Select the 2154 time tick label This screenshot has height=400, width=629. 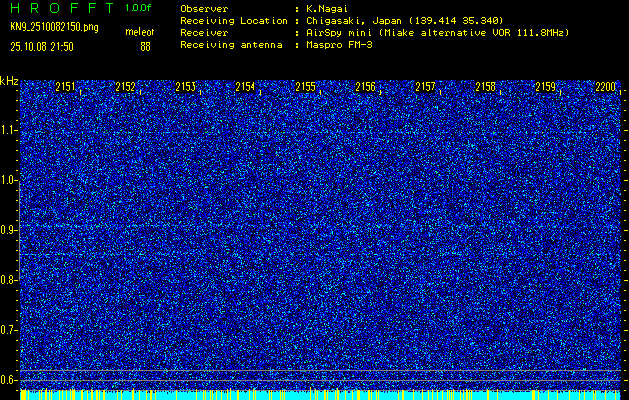point(246,88)
